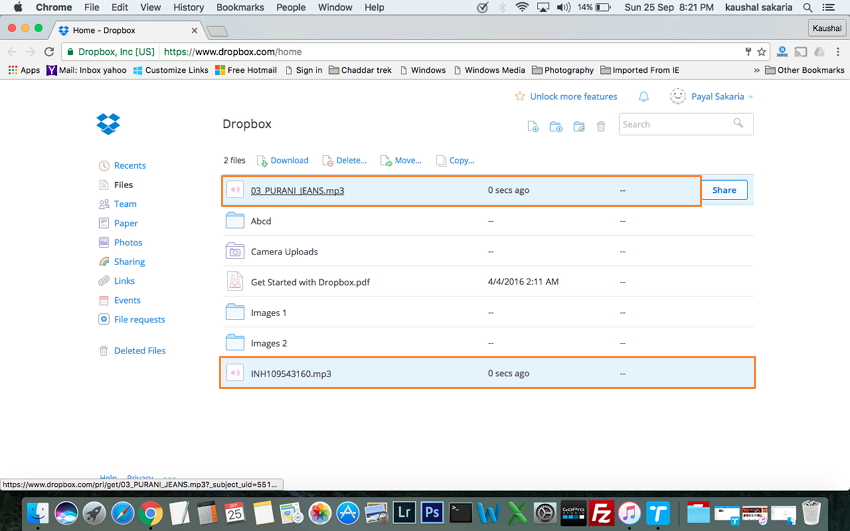Click the Share button
Image resolution: width=850 pixels, height=531 pixels.
pos(724,190)
